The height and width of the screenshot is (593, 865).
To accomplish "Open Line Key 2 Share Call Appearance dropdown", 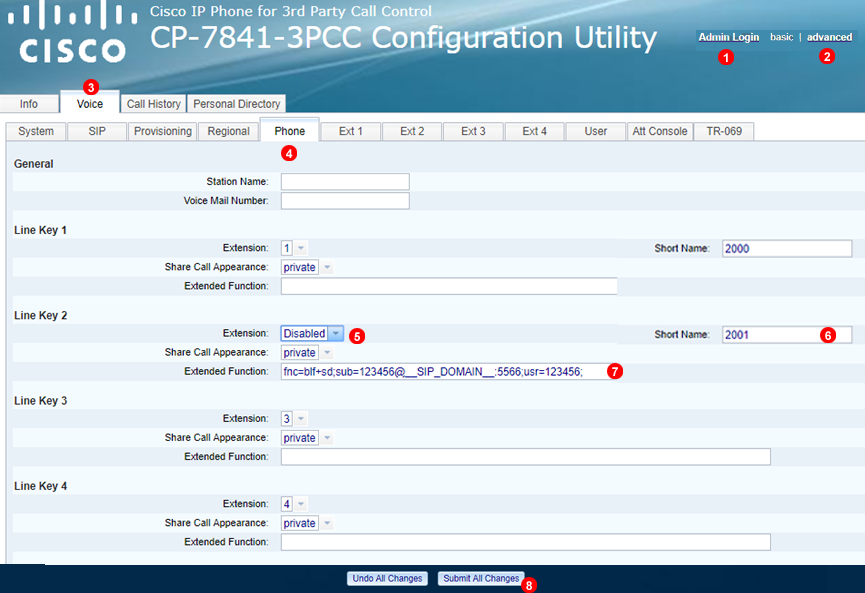I will click(x=307, y=352).
